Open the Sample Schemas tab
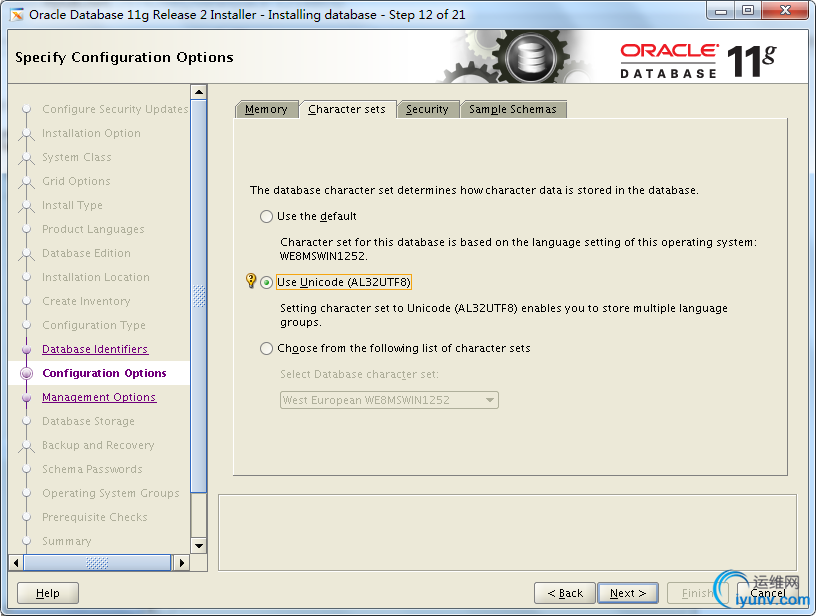This screenshot has width=816, height=616. coord(513,109)
